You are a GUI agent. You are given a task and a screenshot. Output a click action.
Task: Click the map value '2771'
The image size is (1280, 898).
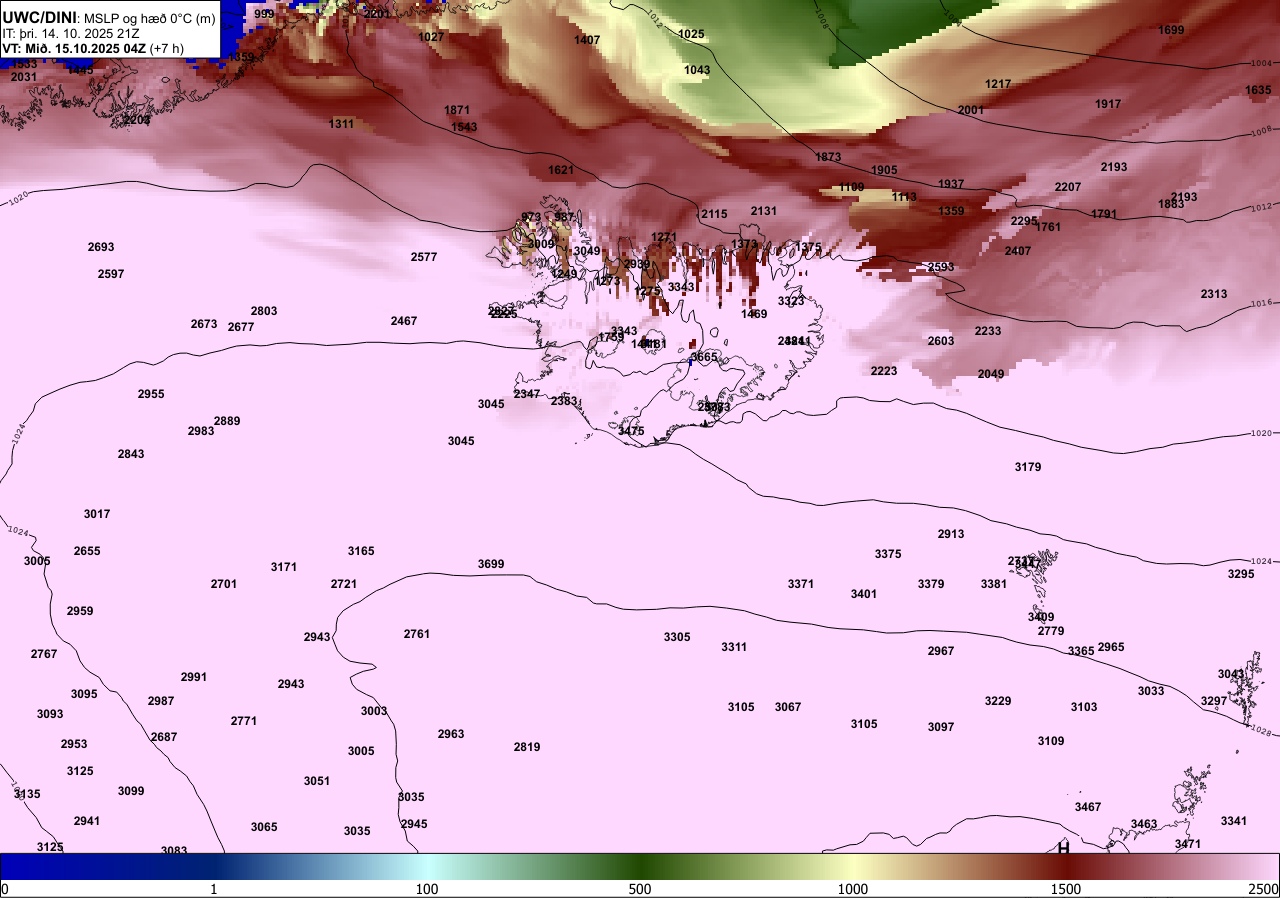(x=244, y=721)
